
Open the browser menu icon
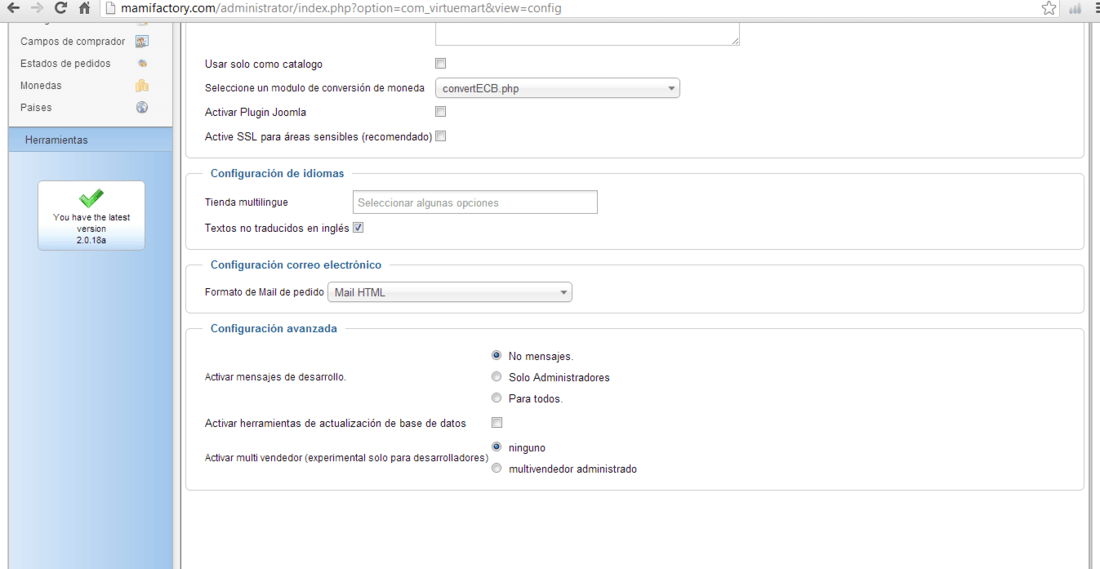(x=1096, y=8)
